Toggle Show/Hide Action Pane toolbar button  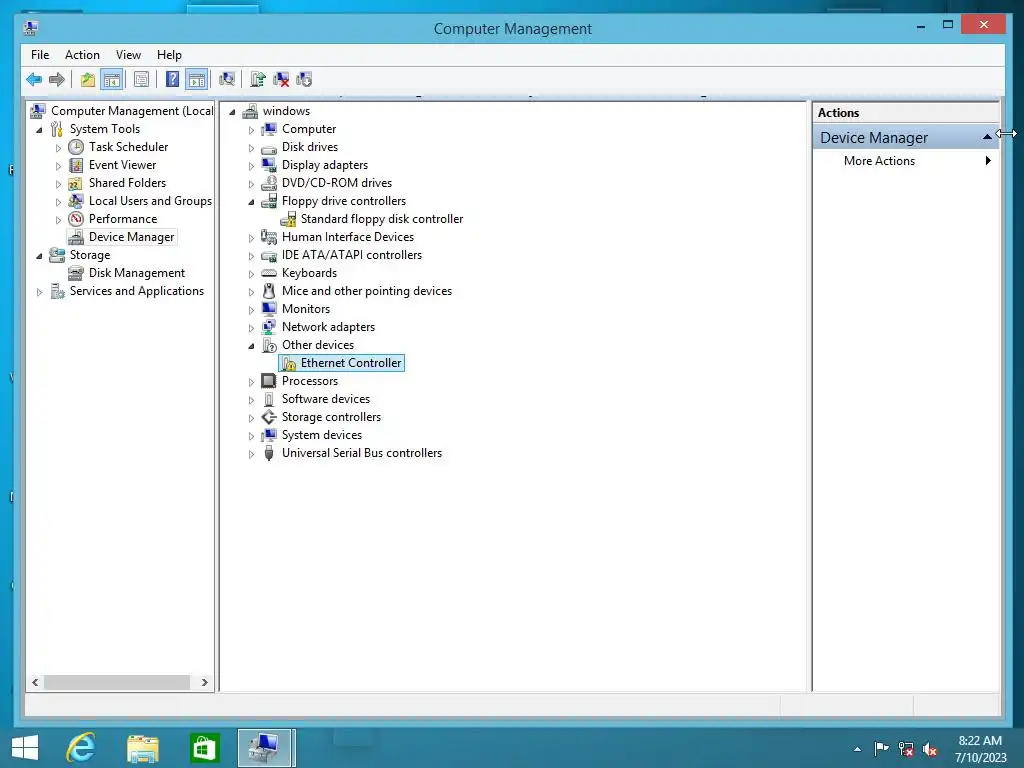(197, 80)
